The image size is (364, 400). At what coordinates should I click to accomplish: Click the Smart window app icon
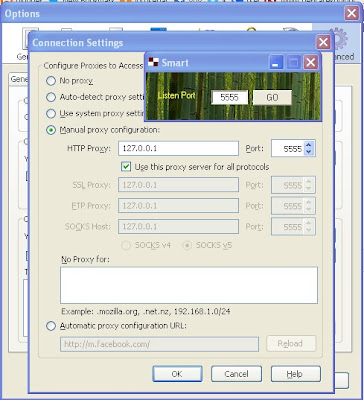pos(153,62)
